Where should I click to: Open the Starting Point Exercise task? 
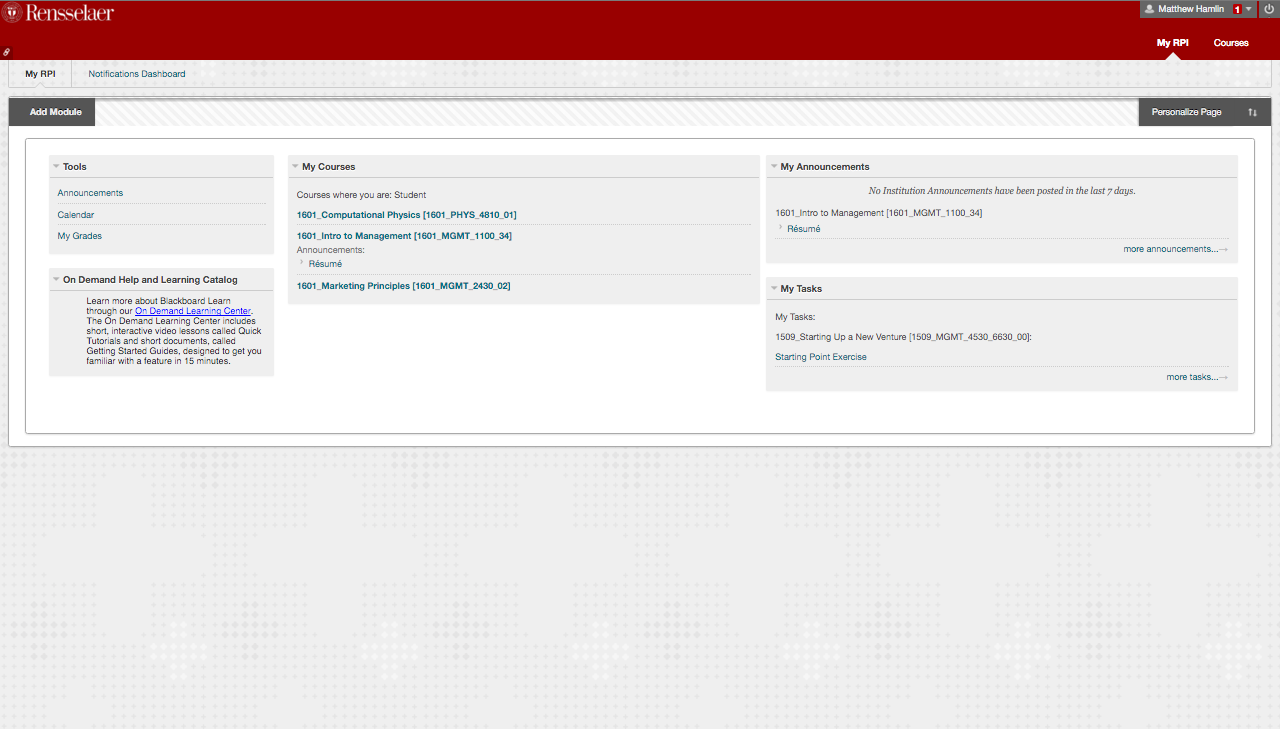click(821, 357)
